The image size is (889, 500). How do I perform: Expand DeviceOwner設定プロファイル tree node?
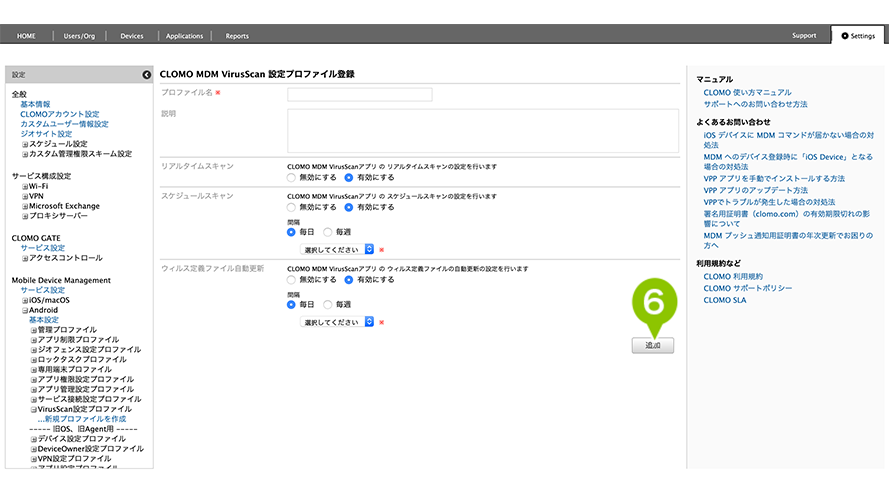33,449
